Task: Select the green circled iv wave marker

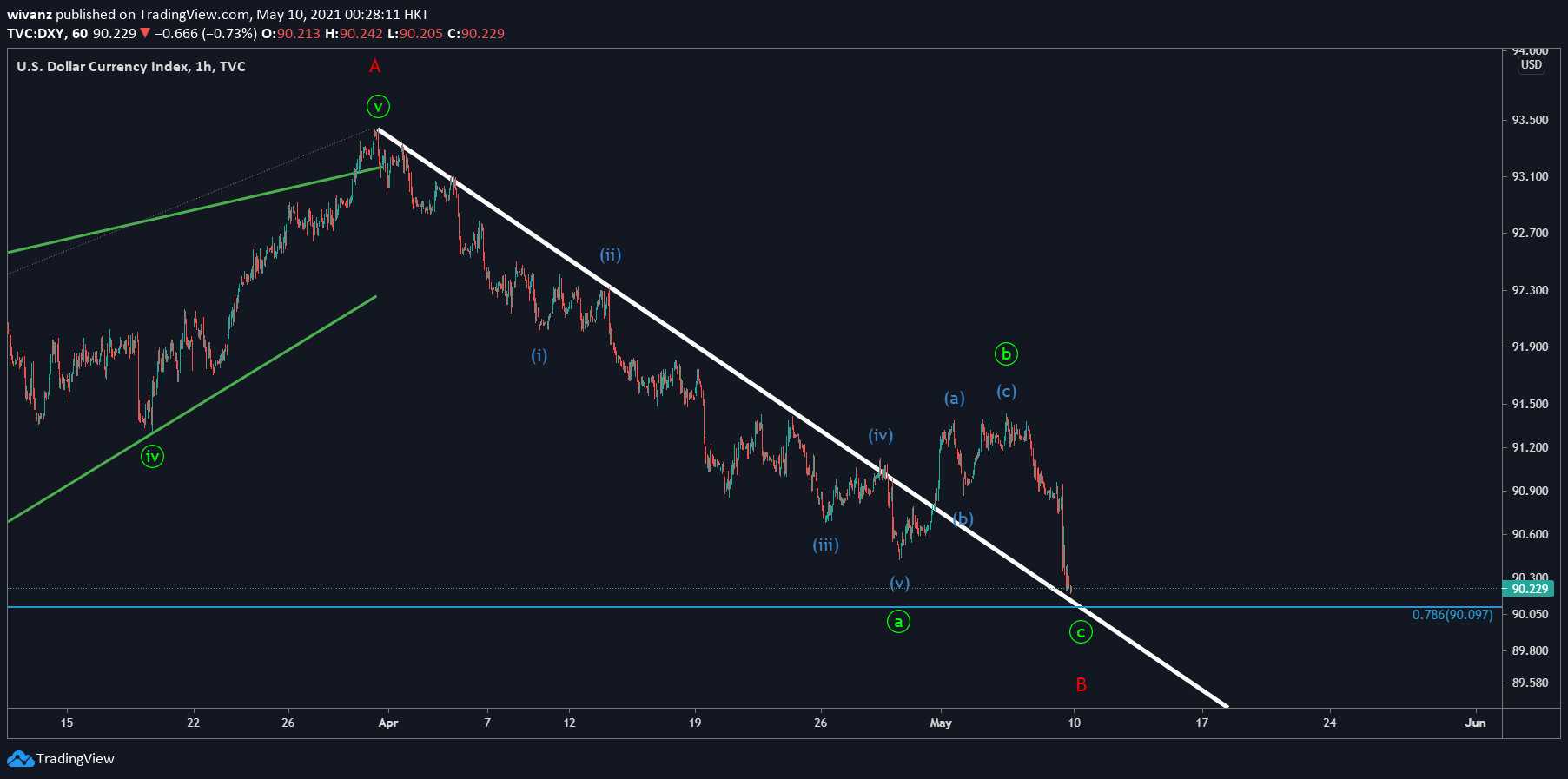Action: 152,456
